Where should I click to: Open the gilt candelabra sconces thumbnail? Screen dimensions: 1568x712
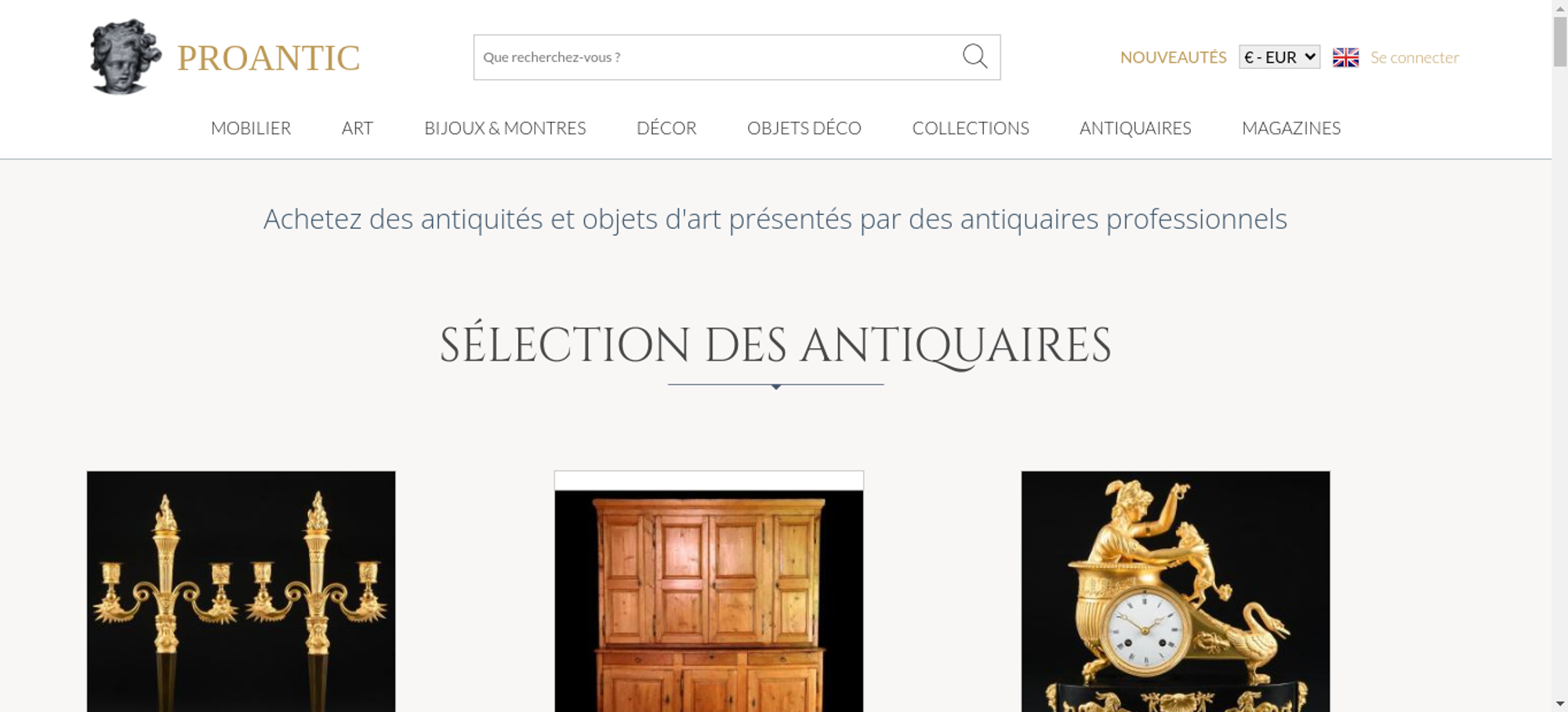(241, 591)
